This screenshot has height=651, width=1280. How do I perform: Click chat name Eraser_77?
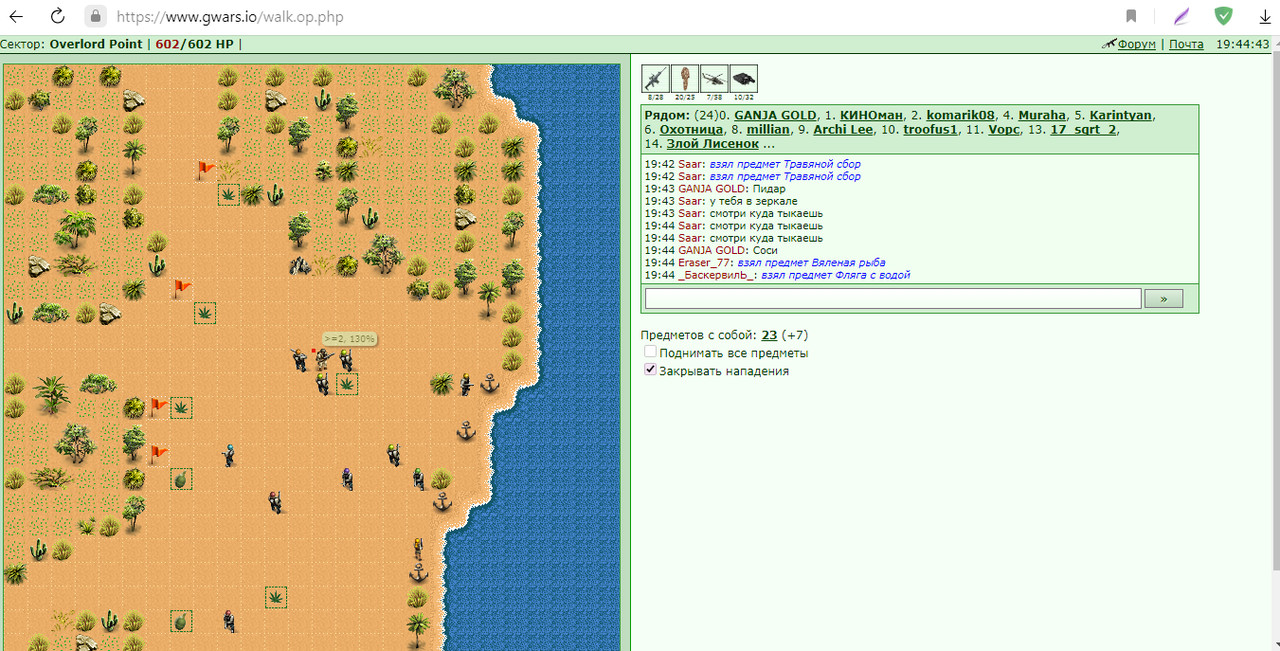pyautogui.click(x=704, y=262)
